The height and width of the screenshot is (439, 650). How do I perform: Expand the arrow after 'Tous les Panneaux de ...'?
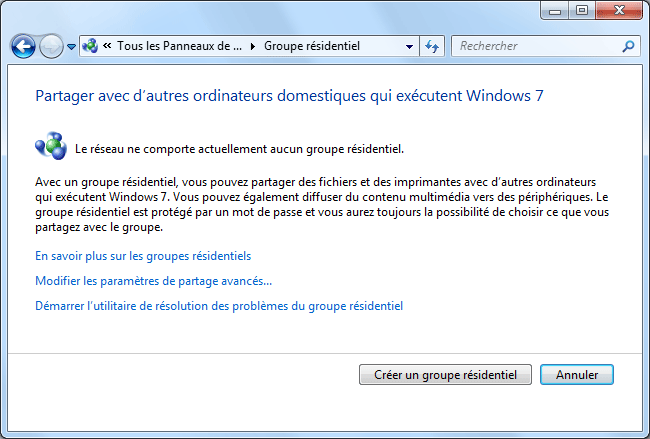[252, 46]
